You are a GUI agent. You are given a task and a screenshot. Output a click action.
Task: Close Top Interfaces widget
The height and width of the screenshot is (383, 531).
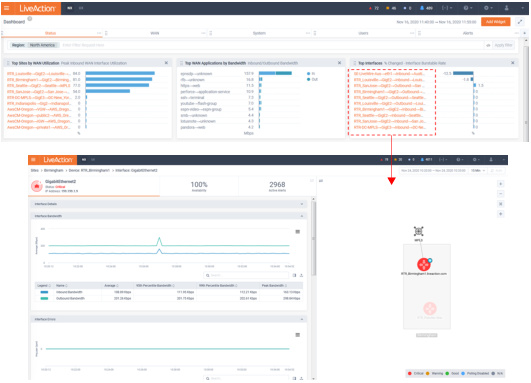[x=513, y=63]
